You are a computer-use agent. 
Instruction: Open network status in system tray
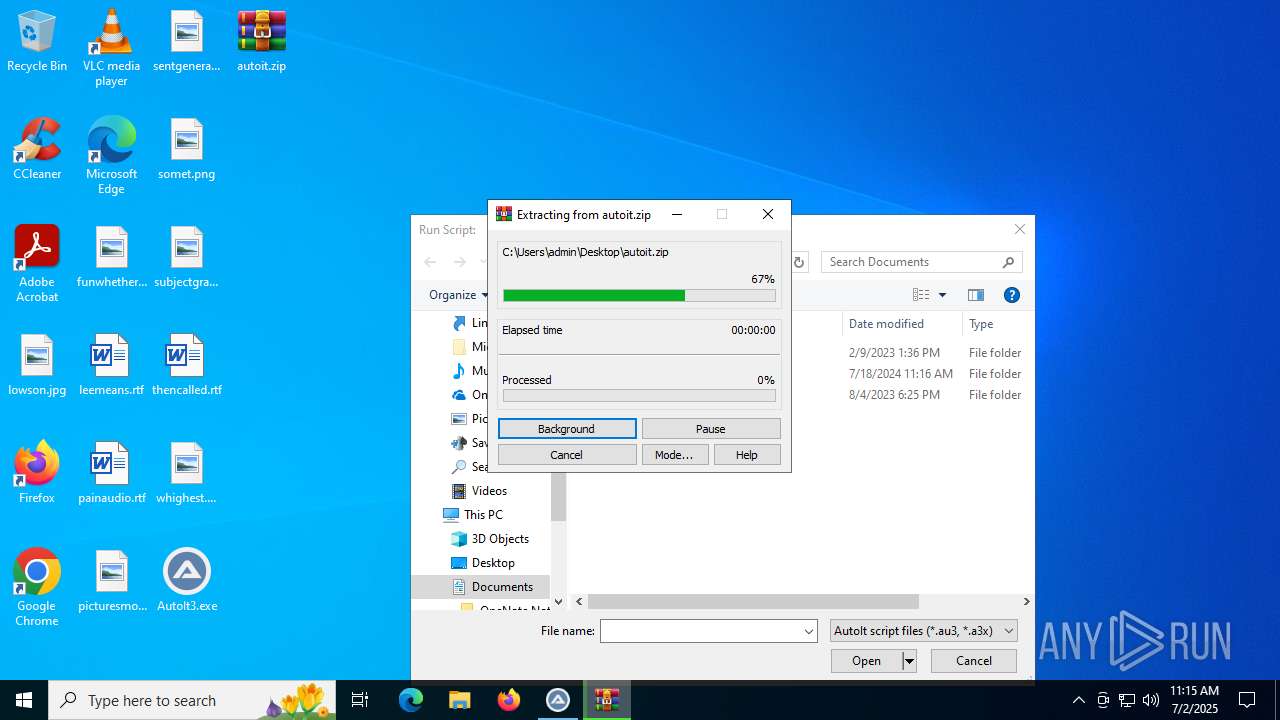1127,700
